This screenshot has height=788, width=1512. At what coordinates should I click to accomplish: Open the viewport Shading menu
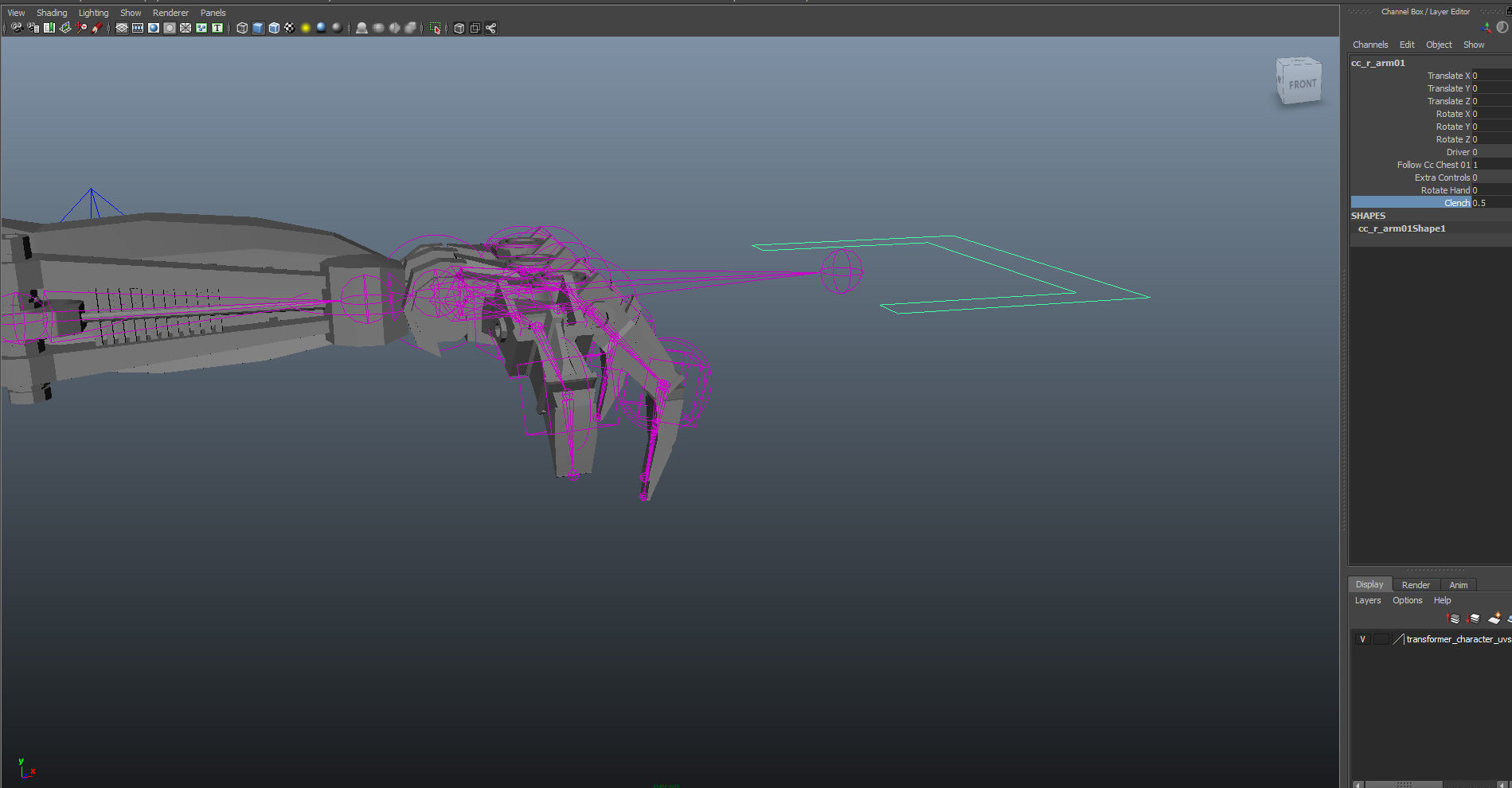52,13
